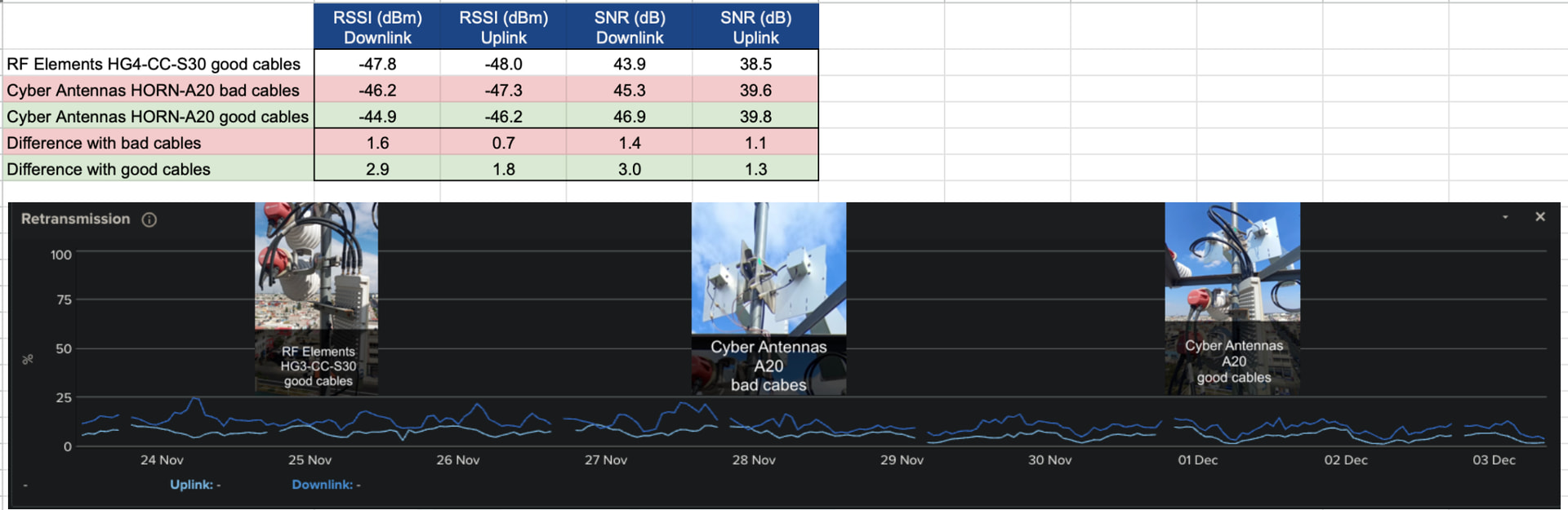Select the RSSI (dBm) Downlink column header
The height and width of the screenshot is (510, 1568).
click(x=377, y=27)
